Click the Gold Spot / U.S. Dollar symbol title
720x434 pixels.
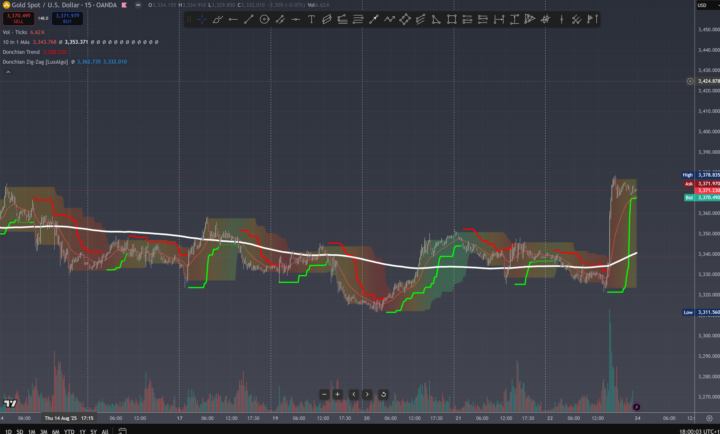[64, 5]
